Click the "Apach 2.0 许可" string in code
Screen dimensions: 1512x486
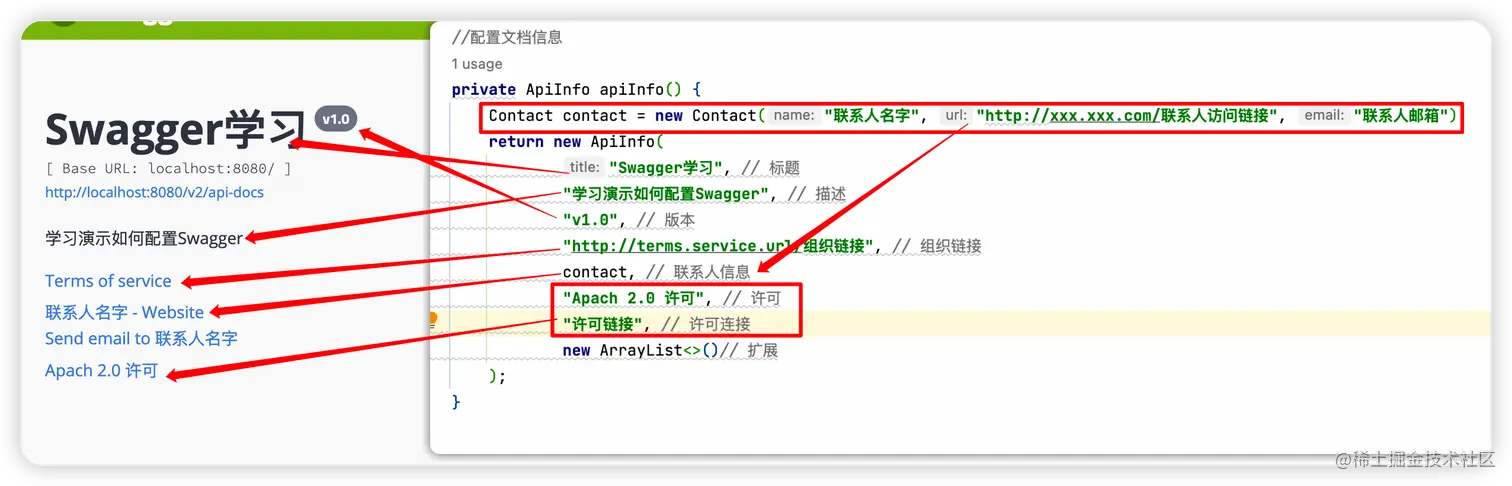click(635, 298)
